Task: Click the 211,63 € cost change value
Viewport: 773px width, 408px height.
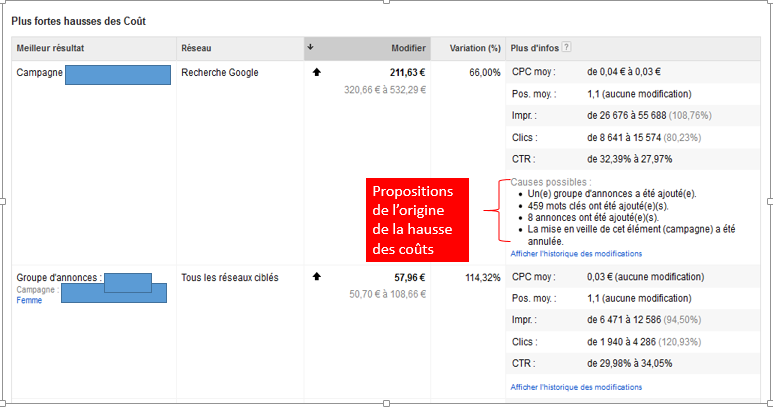Action: pyautogui.click(x=407, y=72)
